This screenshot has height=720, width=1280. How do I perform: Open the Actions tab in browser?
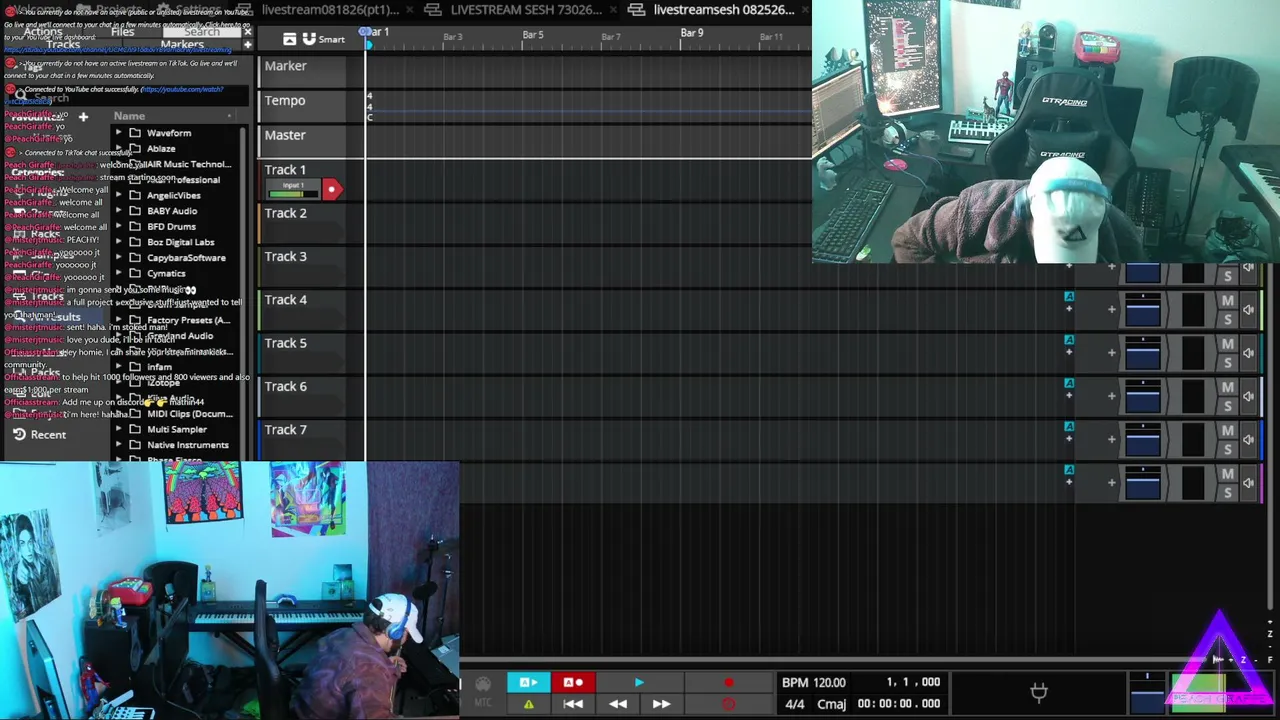[x=43, y=32]
